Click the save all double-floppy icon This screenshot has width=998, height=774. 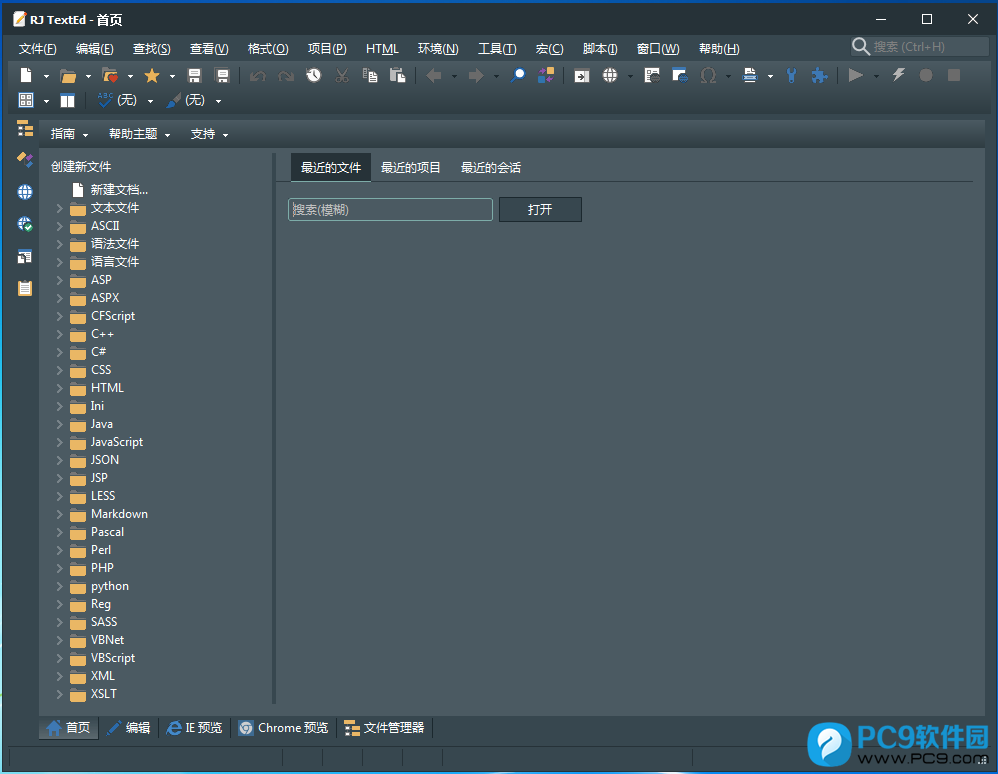pos(222,75)
